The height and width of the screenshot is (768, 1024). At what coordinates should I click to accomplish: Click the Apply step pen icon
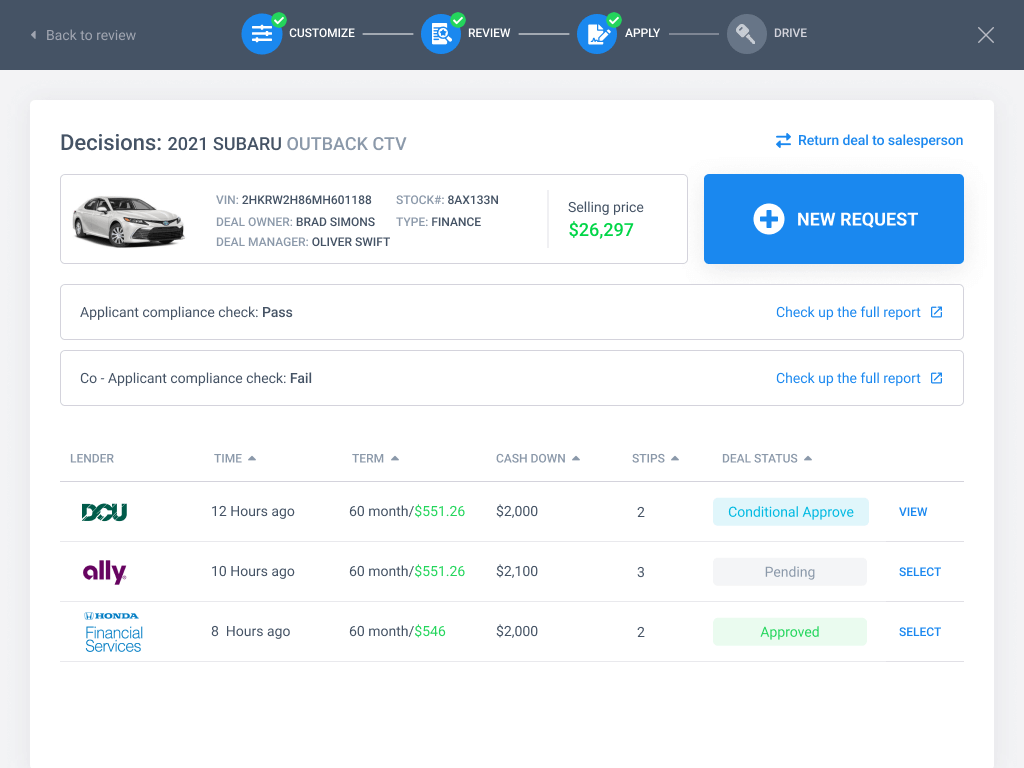[x=597, y=34]
